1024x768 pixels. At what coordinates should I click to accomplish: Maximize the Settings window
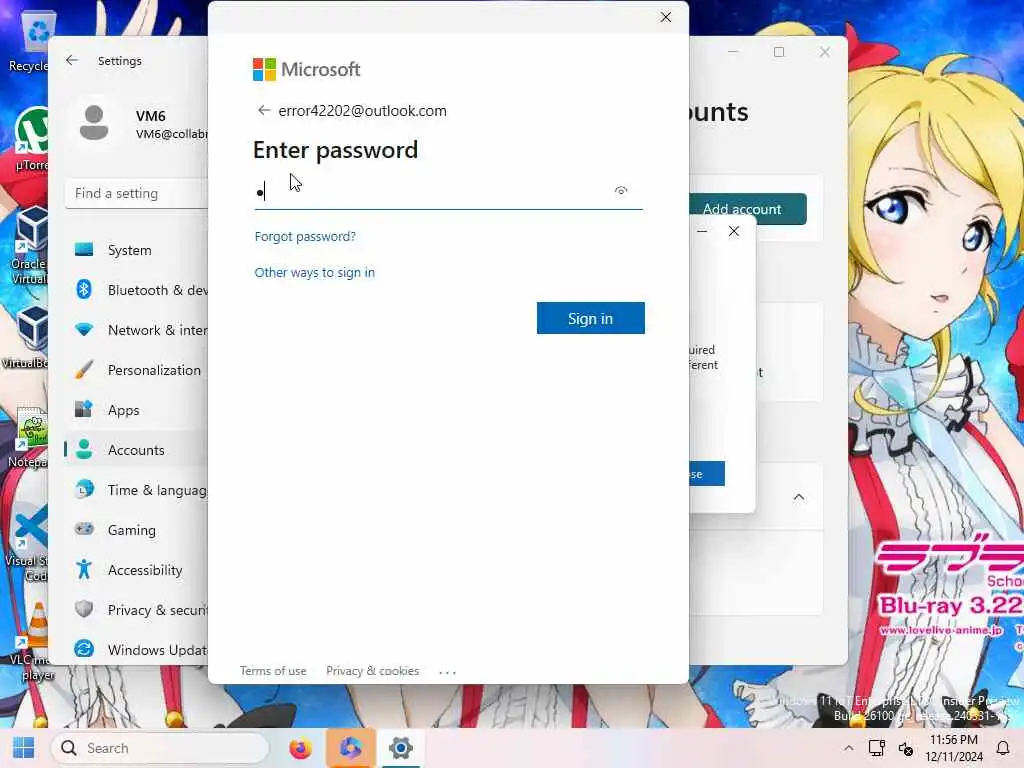[x=779, y=52]
